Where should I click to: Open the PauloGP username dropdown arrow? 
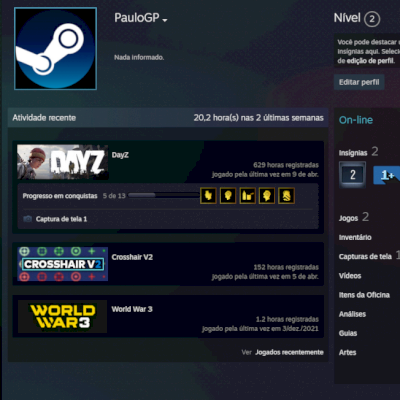coord(165,20)
